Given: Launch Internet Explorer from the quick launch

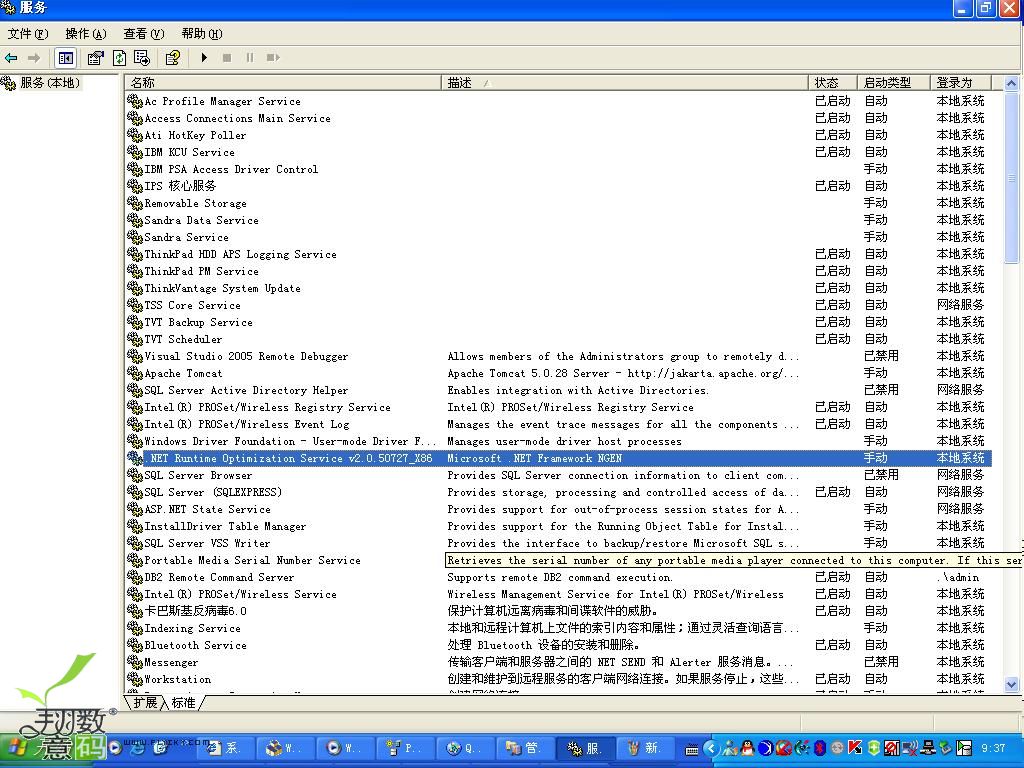Looking at the screenshot, I should tap(137, 748).
